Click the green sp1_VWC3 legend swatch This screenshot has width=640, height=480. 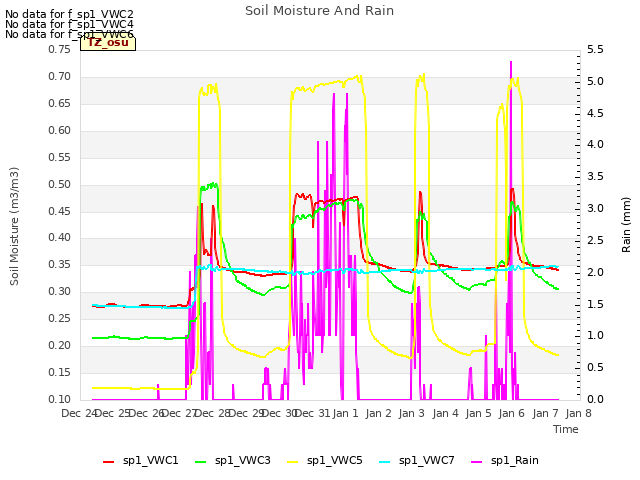200,462
